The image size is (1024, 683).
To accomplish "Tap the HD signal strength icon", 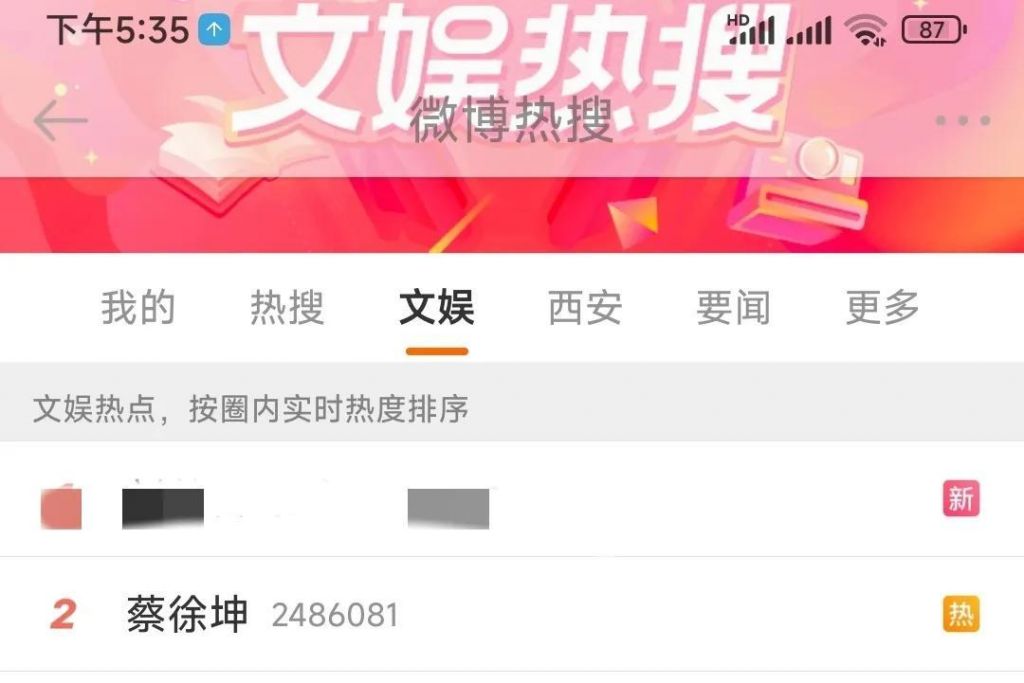I will pos(751,29).
